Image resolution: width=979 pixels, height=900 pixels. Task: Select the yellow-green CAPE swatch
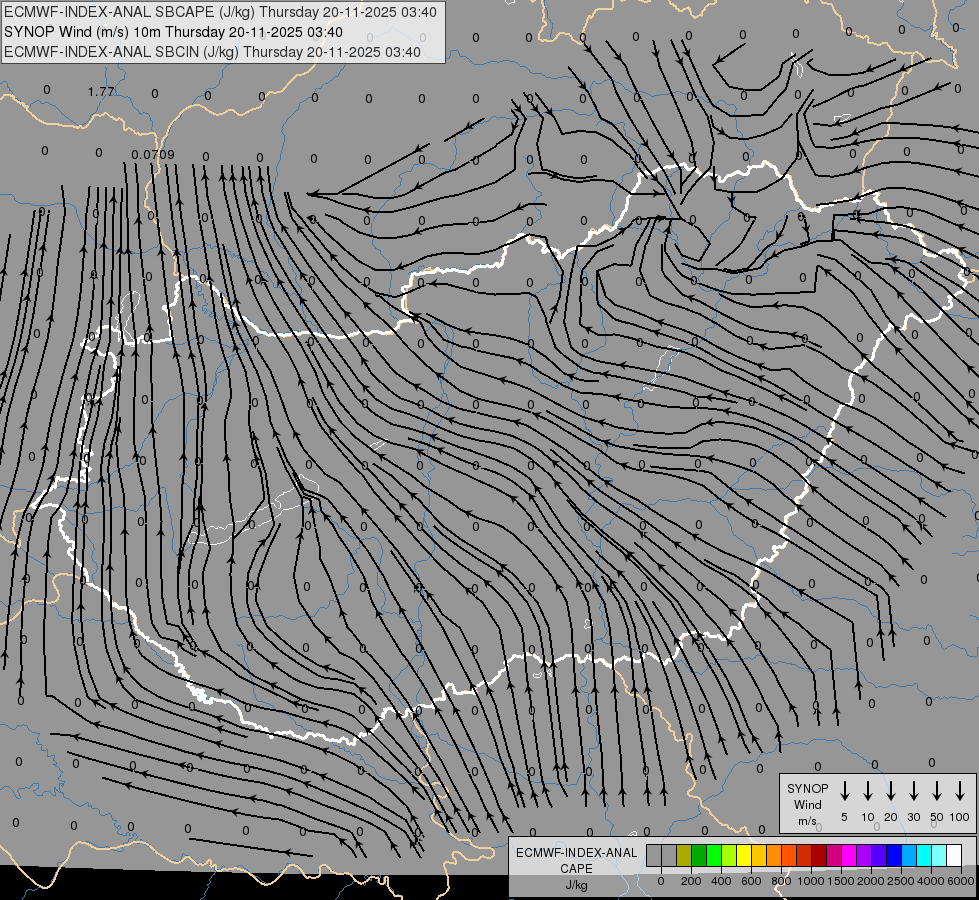(729, 855)
